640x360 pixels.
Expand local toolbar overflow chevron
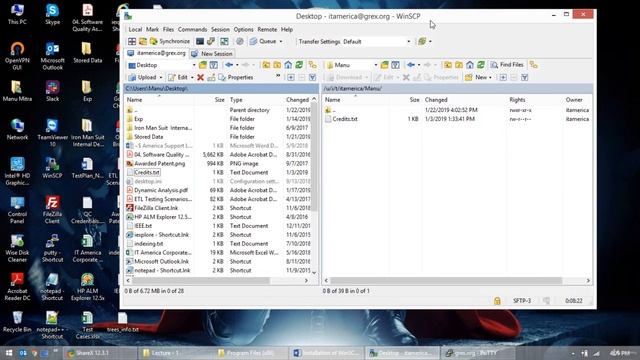tap(278, 76)
